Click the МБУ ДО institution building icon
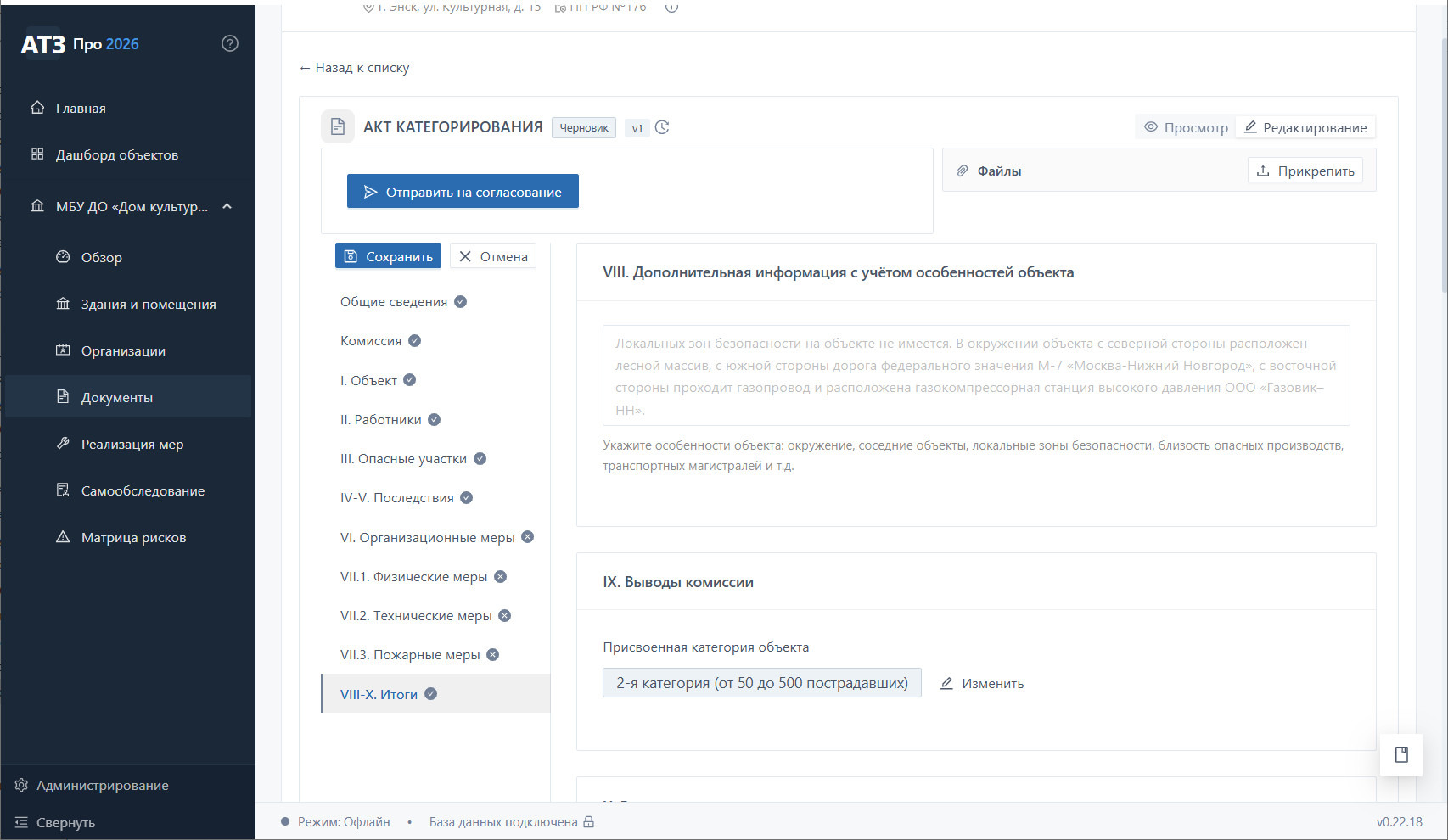This screenshot has height=840, width=1448. 37,206
